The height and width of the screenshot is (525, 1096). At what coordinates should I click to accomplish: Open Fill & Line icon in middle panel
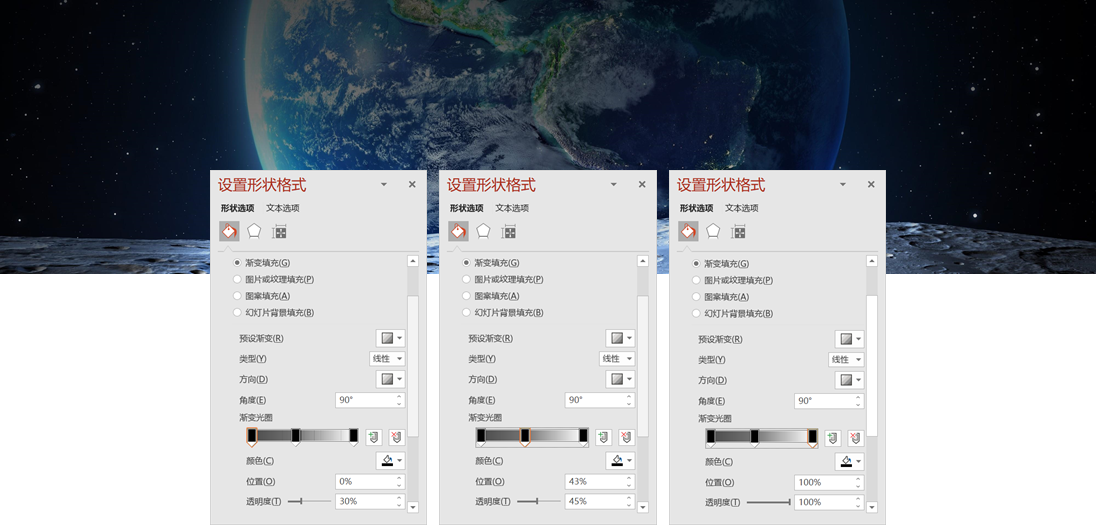point(459,231)
